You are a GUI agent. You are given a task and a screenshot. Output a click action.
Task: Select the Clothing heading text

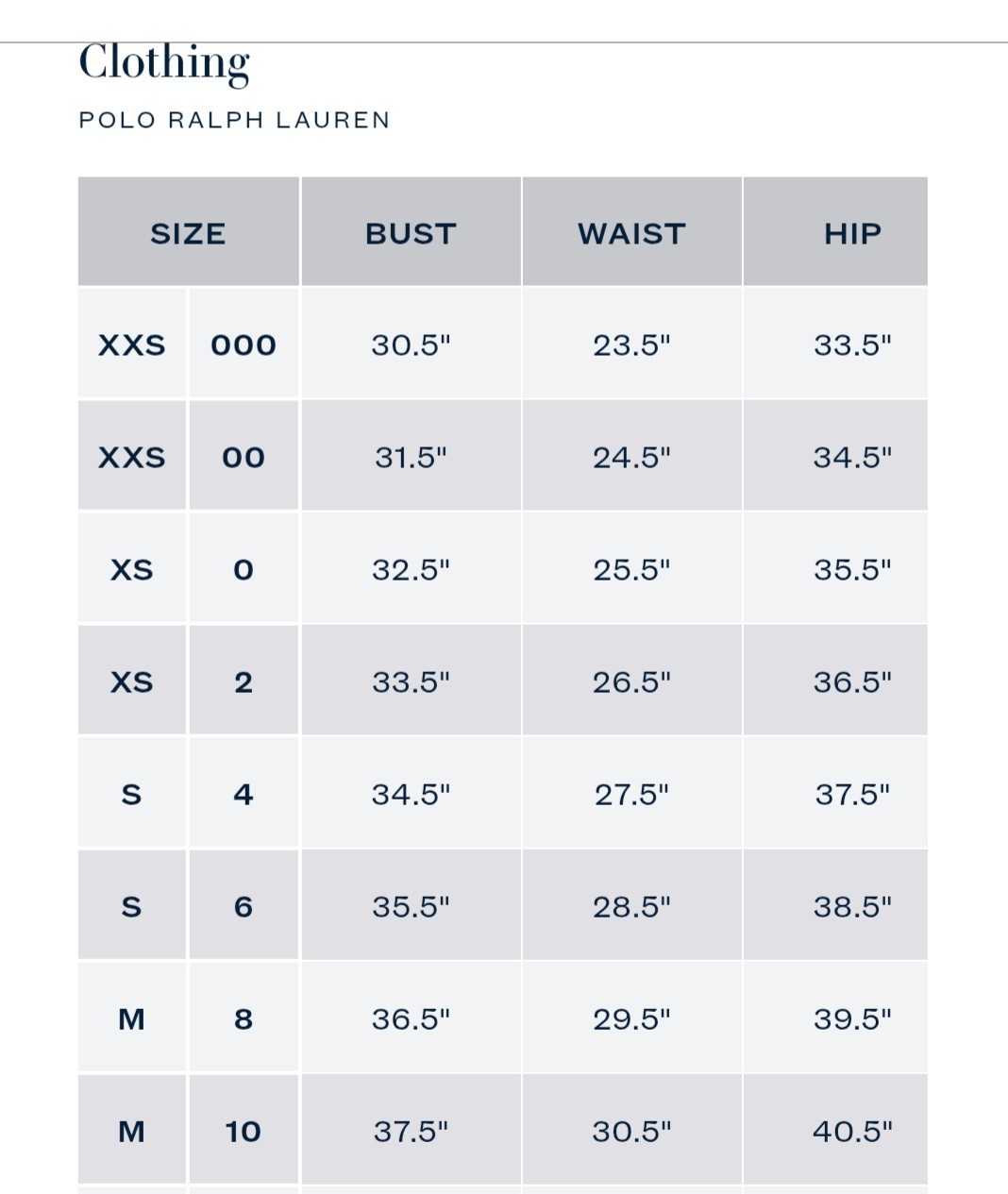tap(164, 63)
